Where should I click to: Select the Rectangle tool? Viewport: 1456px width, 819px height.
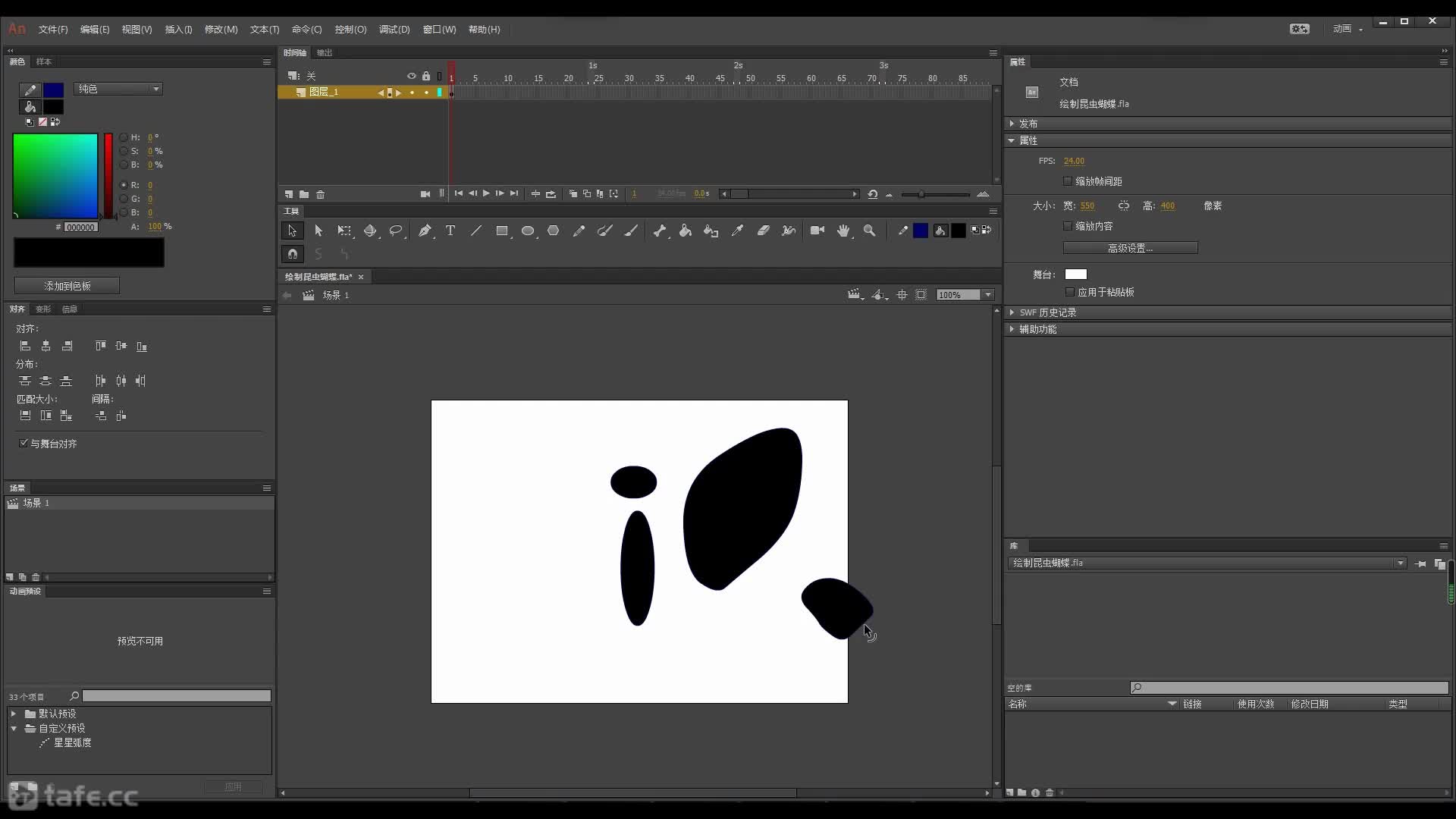click(x=502, y=231)
